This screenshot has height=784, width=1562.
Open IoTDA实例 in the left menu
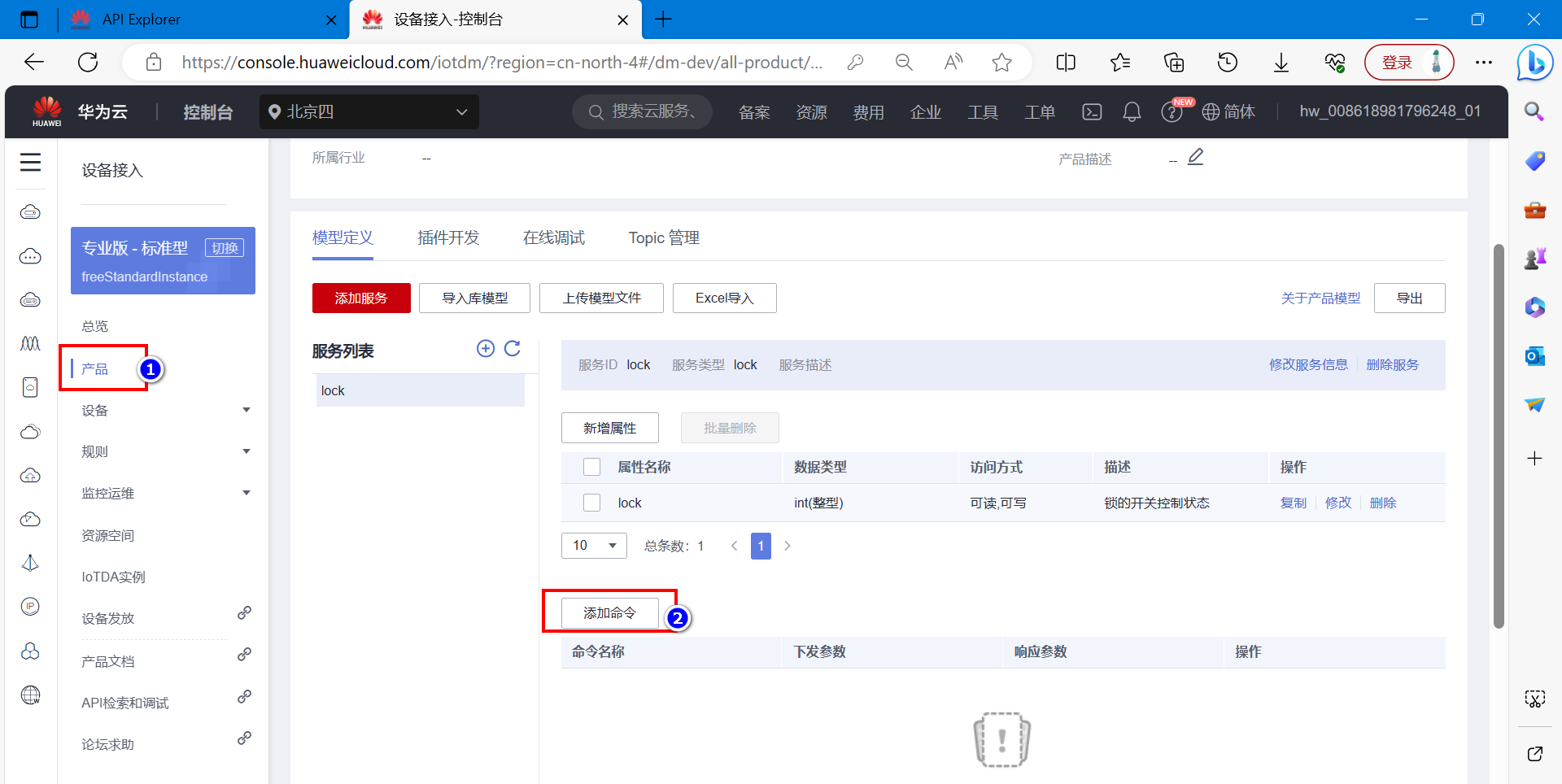[x=113, y=577]
